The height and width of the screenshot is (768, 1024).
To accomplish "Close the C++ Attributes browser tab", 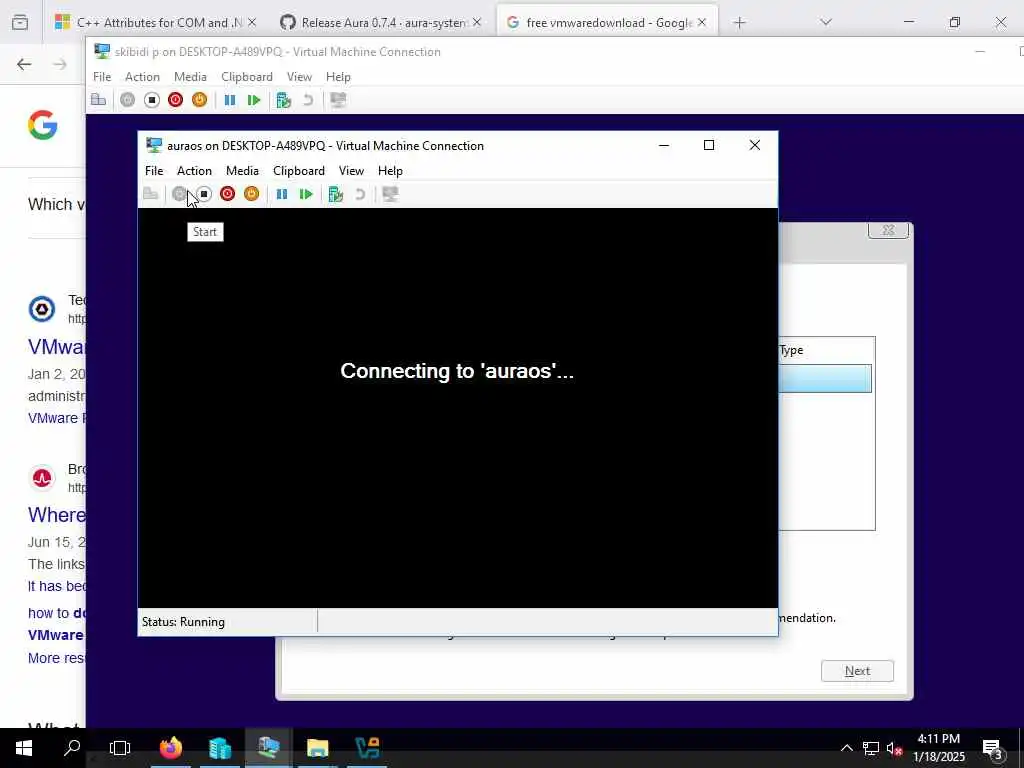I will click(x=252, y=23).
